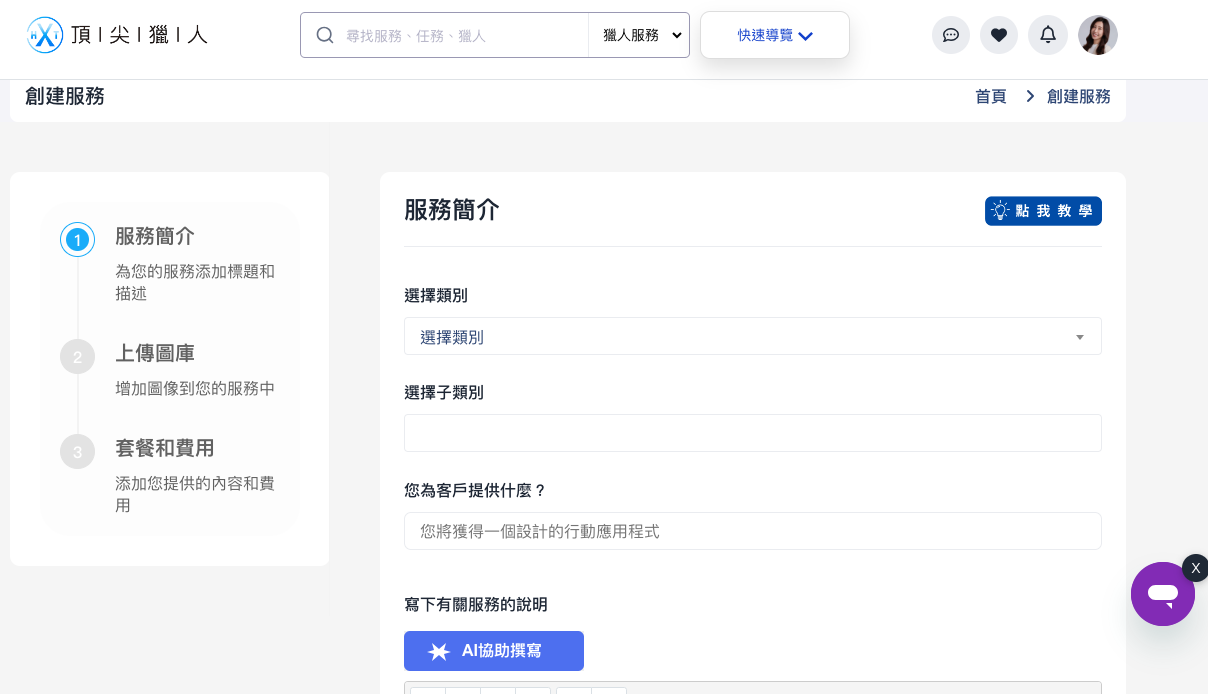1208x694 pixels.
Task: Open the purple chat widget bubble
Action: (x=1163, y=594)
